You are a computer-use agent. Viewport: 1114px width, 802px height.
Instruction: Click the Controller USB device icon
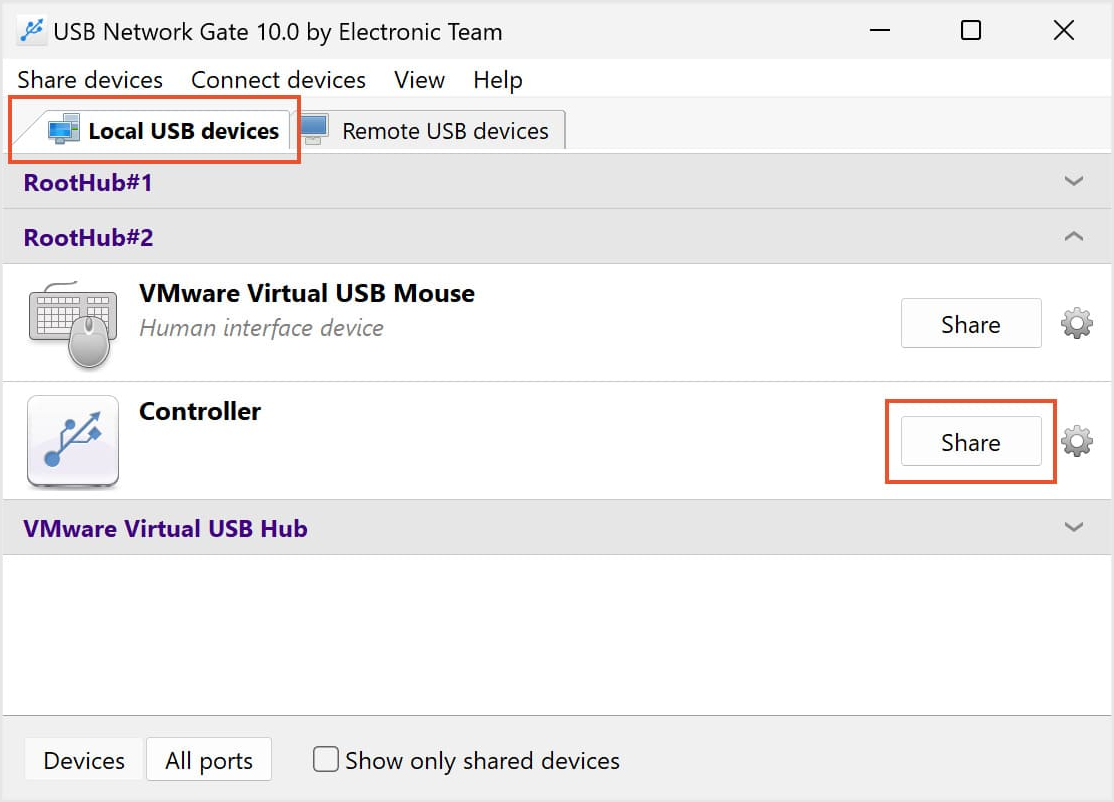pos(73,441)
